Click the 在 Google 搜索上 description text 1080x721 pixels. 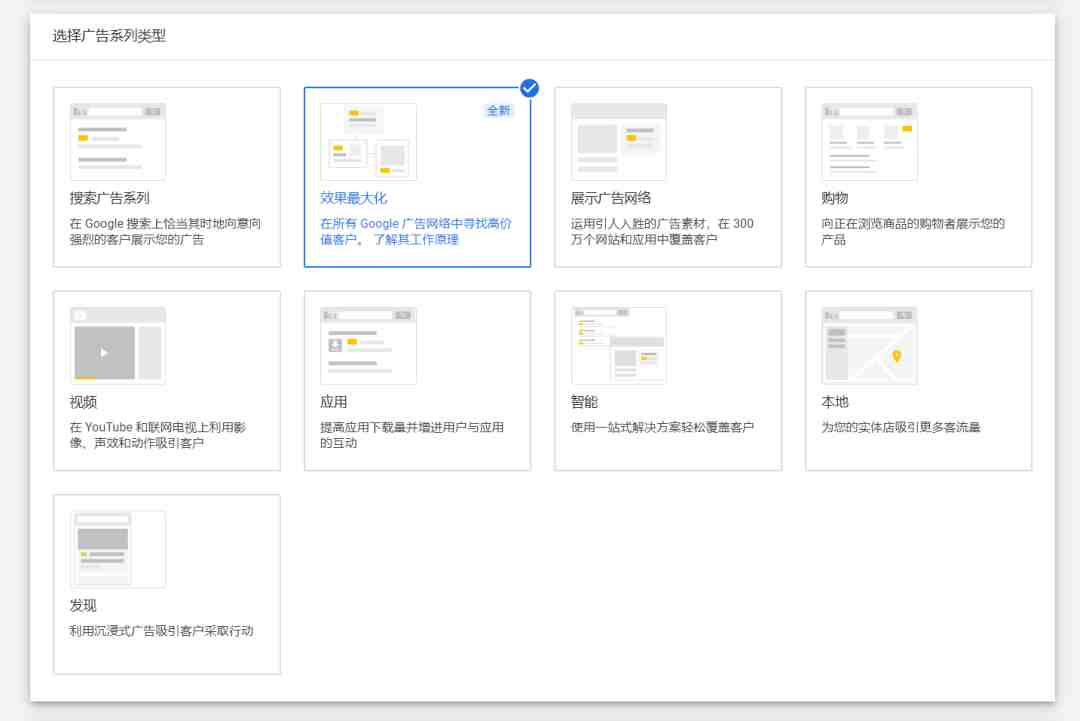tap(165, 231)
